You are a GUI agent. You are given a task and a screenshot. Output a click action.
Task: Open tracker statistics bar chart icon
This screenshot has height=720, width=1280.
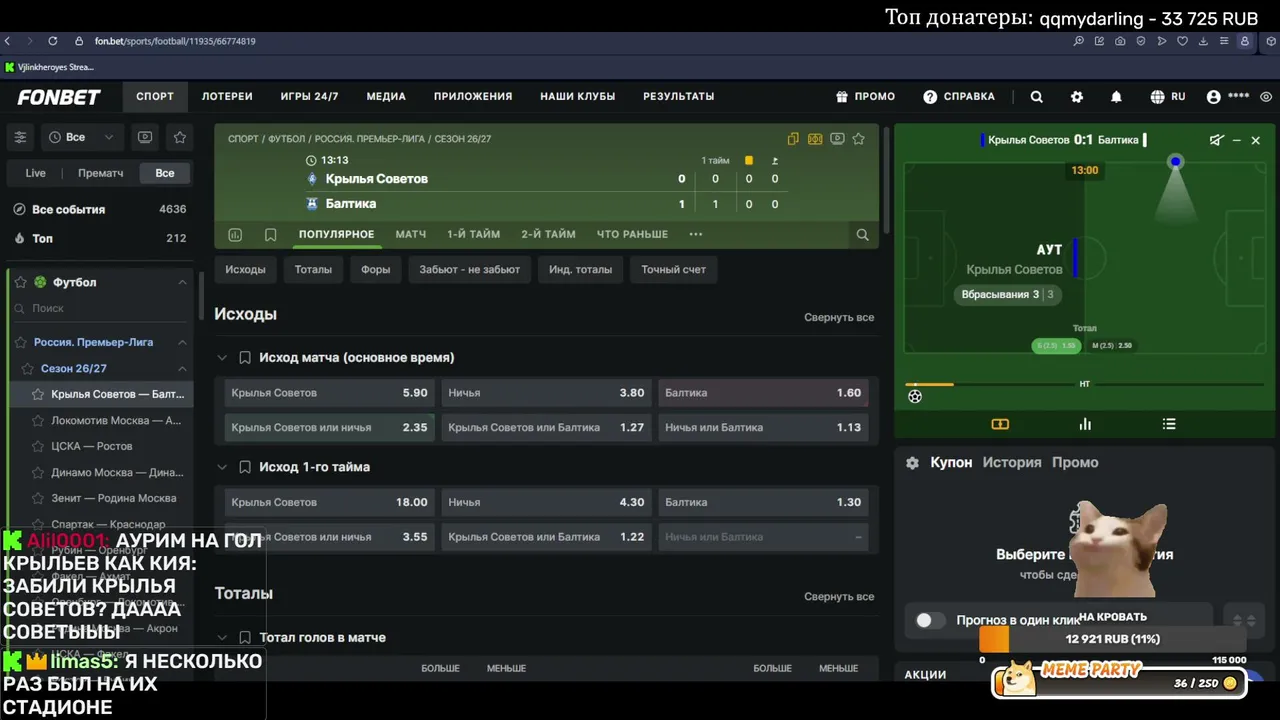[1085, 425]
